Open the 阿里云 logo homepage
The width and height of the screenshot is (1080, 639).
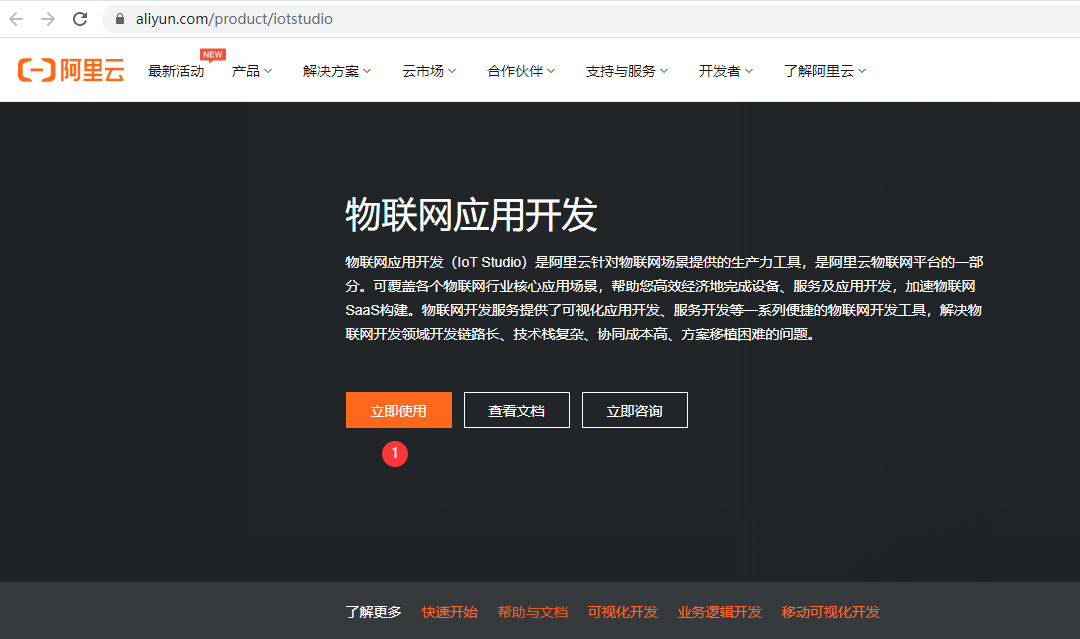[x=71, y=70]
